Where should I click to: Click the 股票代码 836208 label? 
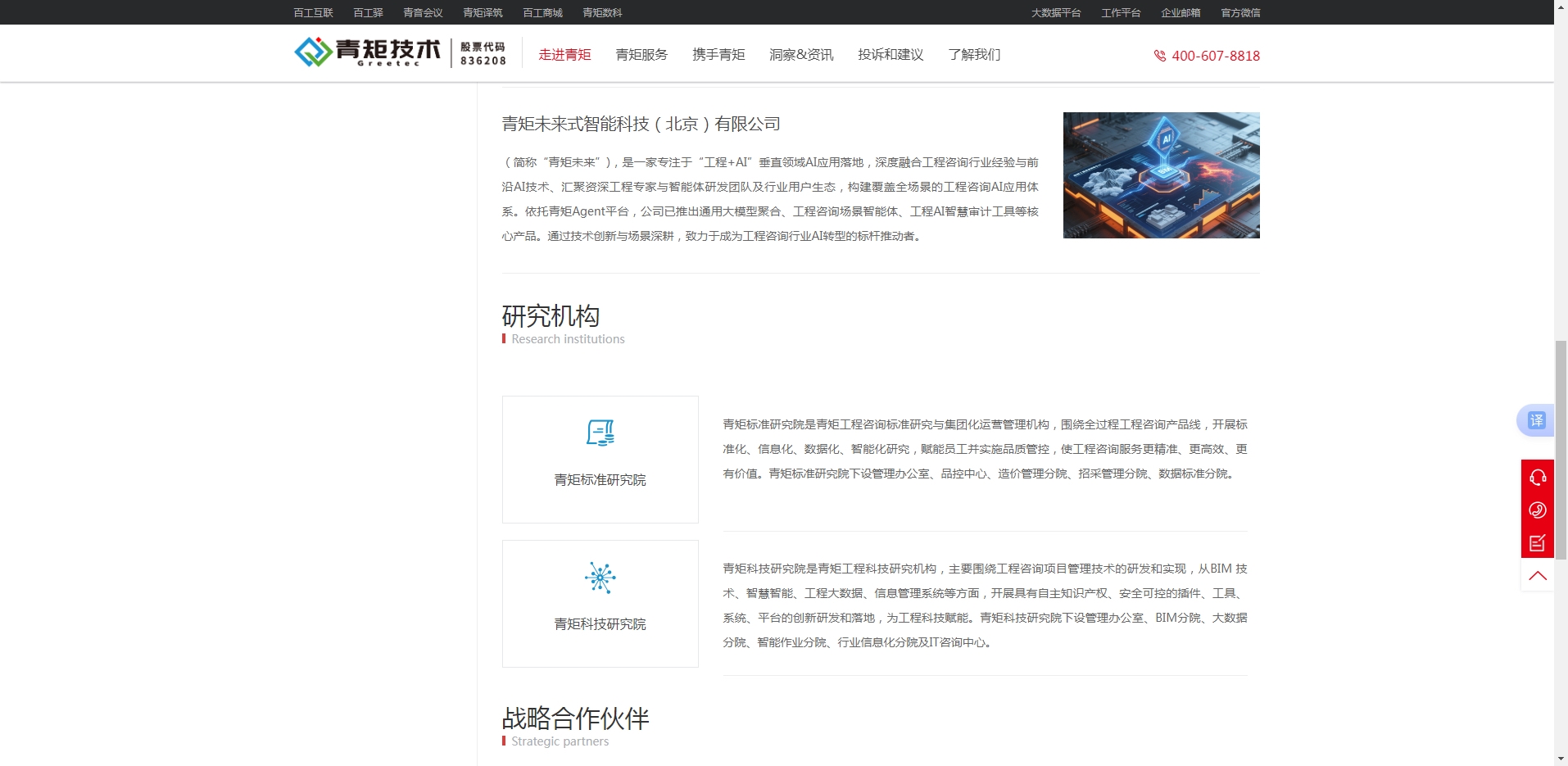click(483, 53)
